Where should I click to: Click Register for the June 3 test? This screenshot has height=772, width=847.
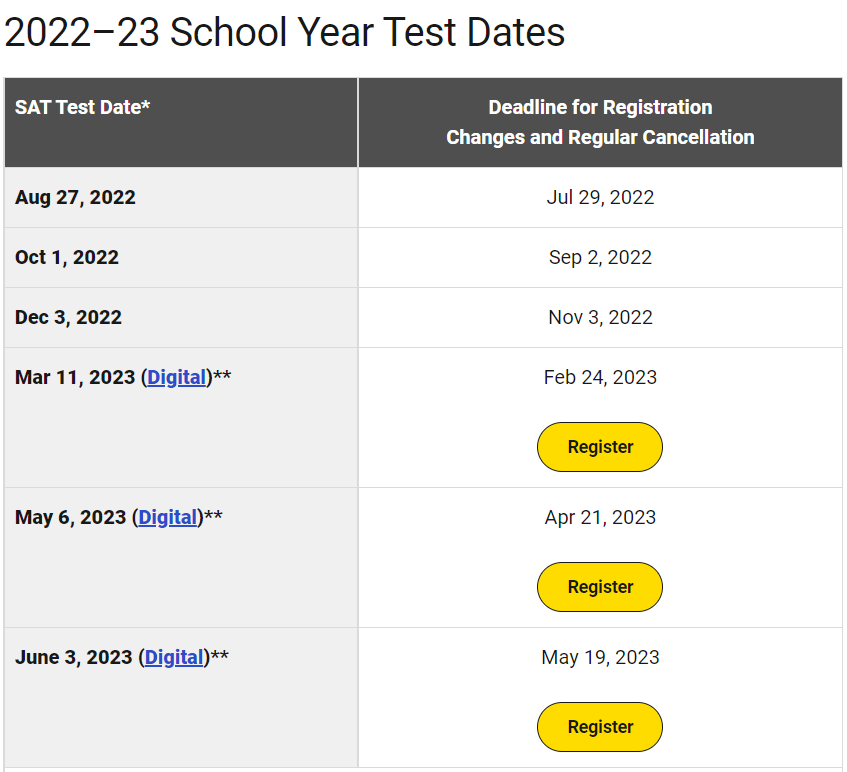pyautogui.click(x=600, y=727)
